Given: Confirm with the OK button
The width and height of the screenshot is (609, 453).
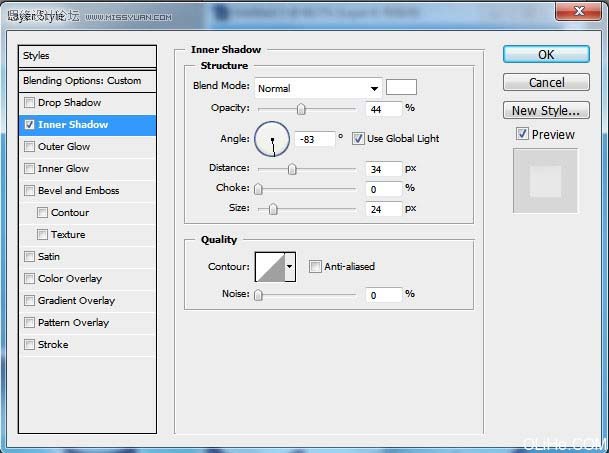Looking at the screenshot, I should (x=546, y=54).
